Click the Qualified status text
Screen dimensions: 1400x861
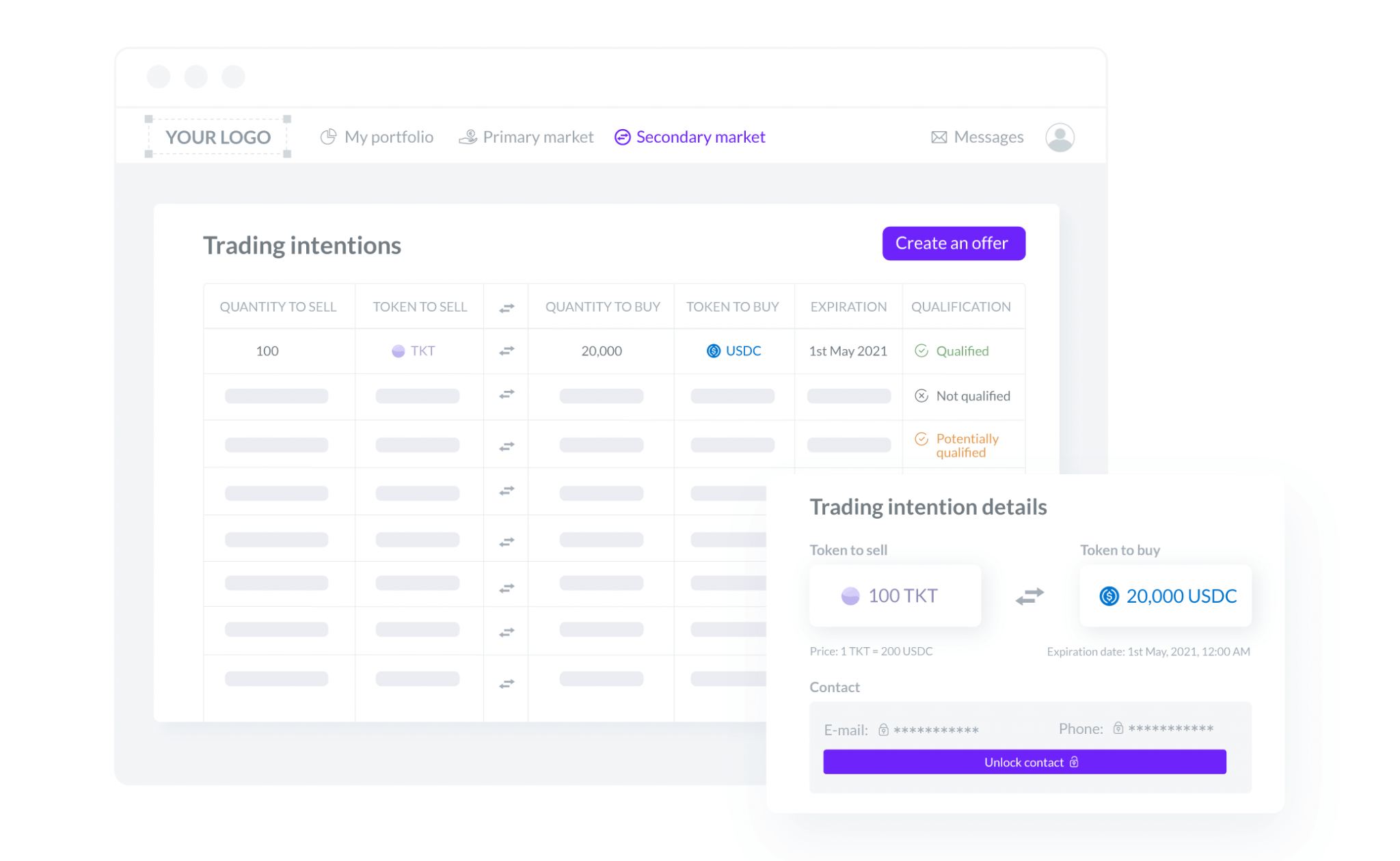(x=962, y=351)
